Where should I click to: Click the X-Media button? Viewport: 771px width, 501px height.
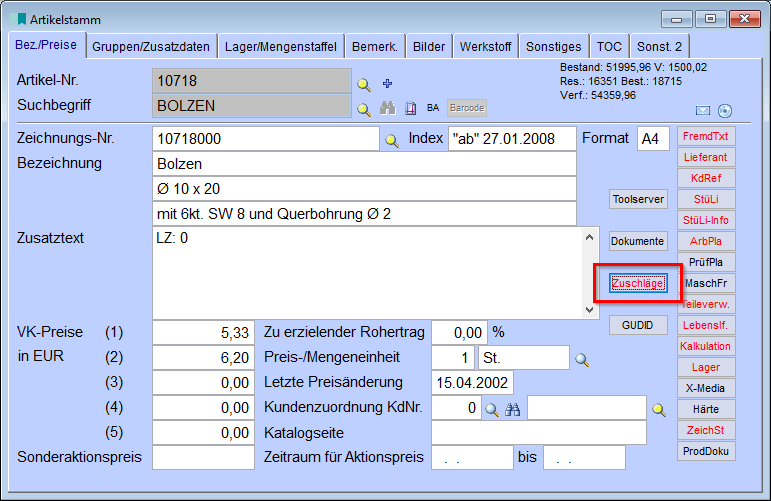[x=706, y=388]
